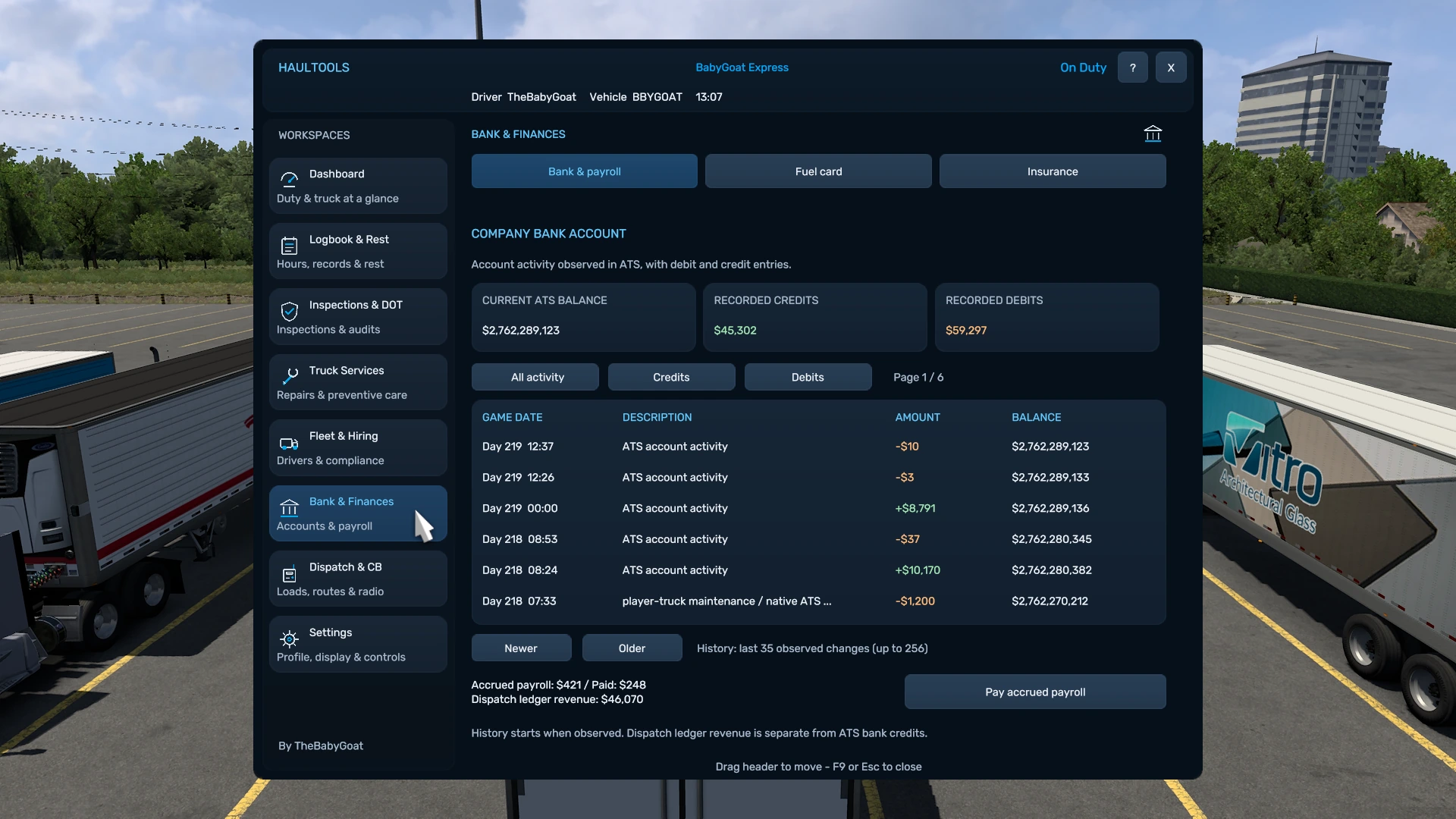Image resolution: width=1456 pixels, height=819 pixels.
Task: Click the Day 218 08:53 game date
Action: [519, 539]
